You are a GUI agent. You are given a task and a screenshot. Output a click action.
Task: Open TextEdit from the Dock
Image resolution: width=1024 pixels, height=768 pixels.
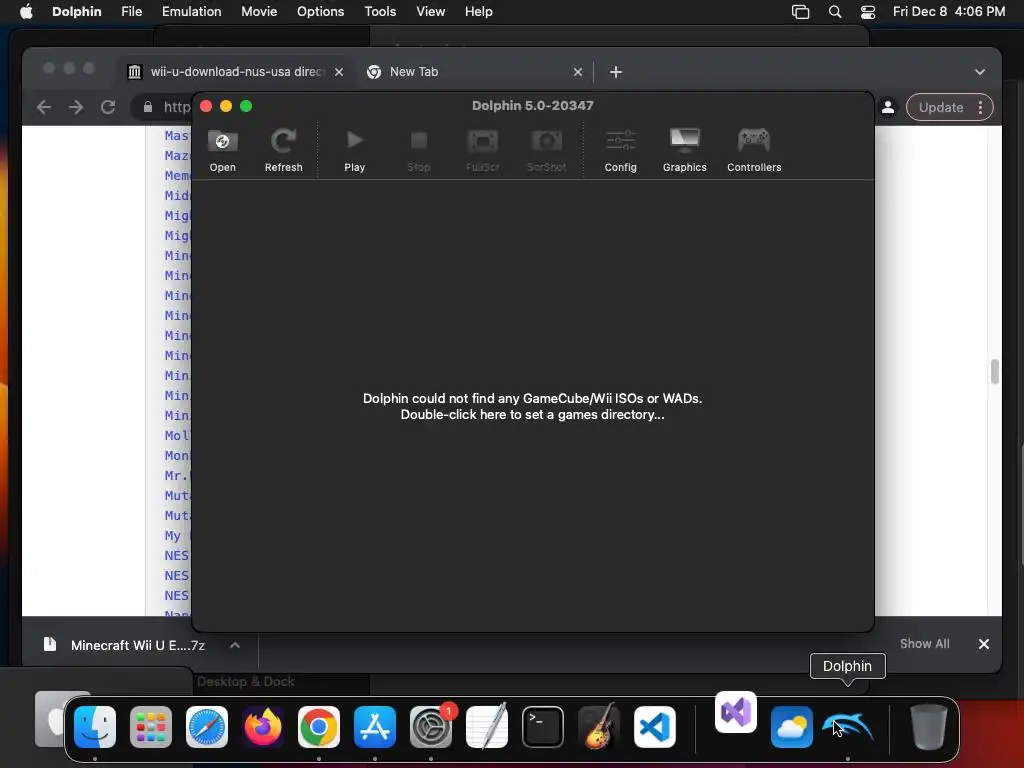click(x=487, y=727)
